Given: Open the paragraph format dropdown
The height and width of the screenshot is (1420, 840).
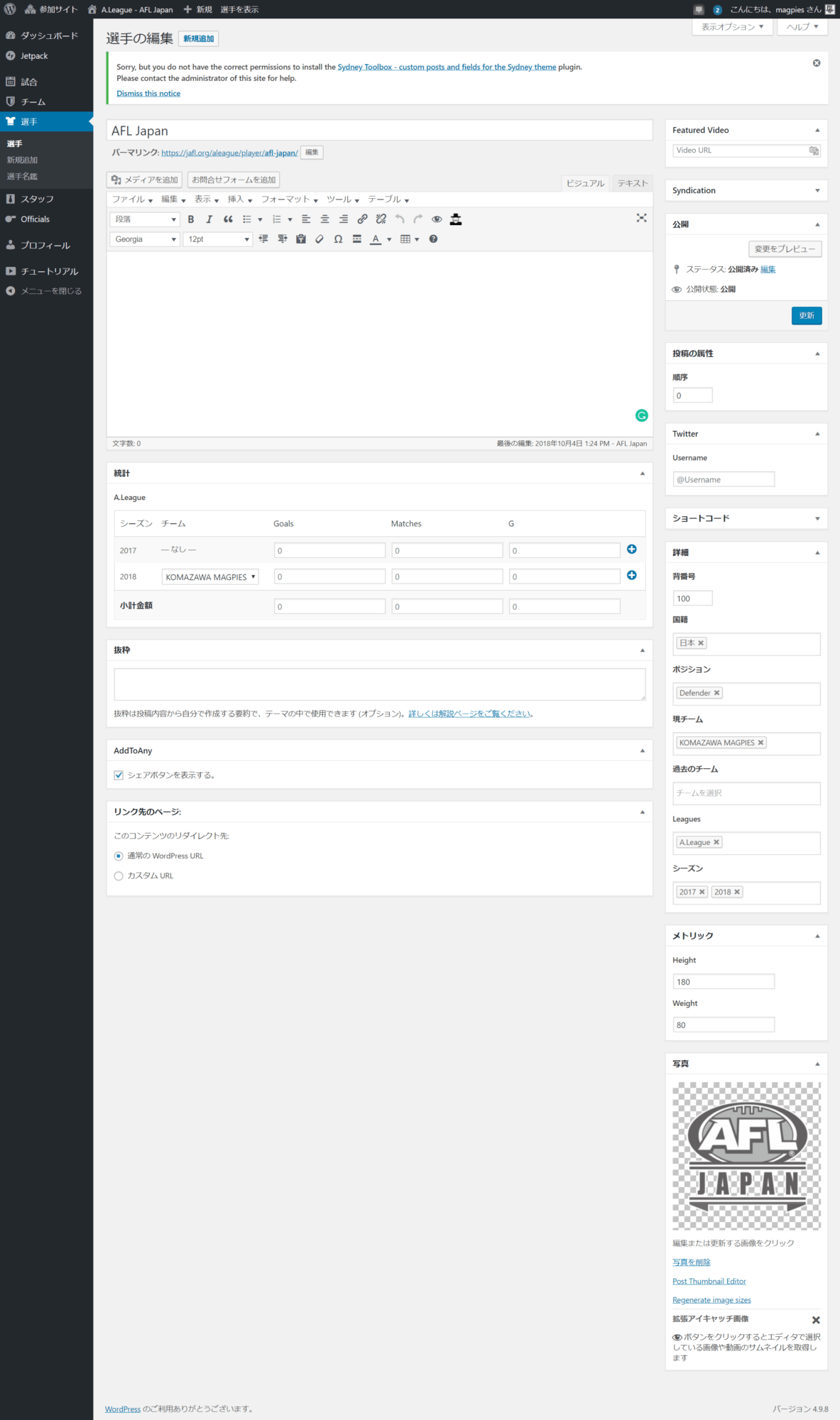Looking at the screenshot, I should coord(145,219).
